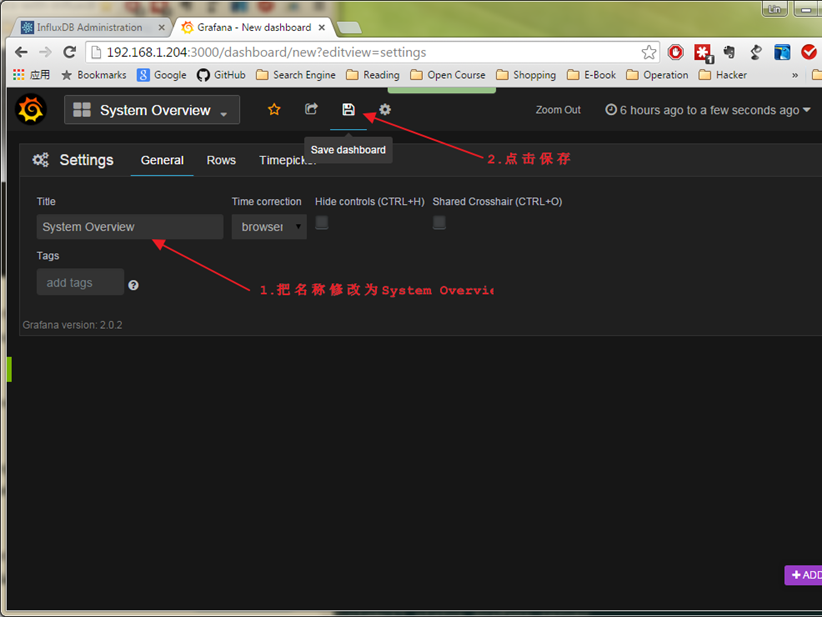Click the Title input field
Screen dimensions: 822x617
(x=130, y=227)
